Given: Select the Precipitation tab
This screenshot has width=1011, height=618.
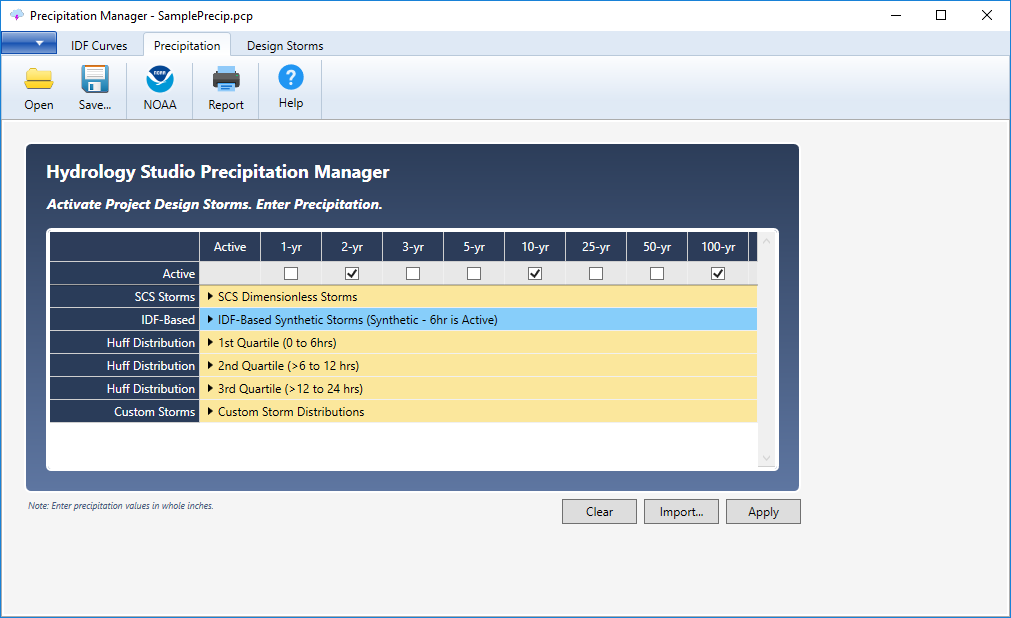Looking at the screenshot, I should click(x=187, y=45).
